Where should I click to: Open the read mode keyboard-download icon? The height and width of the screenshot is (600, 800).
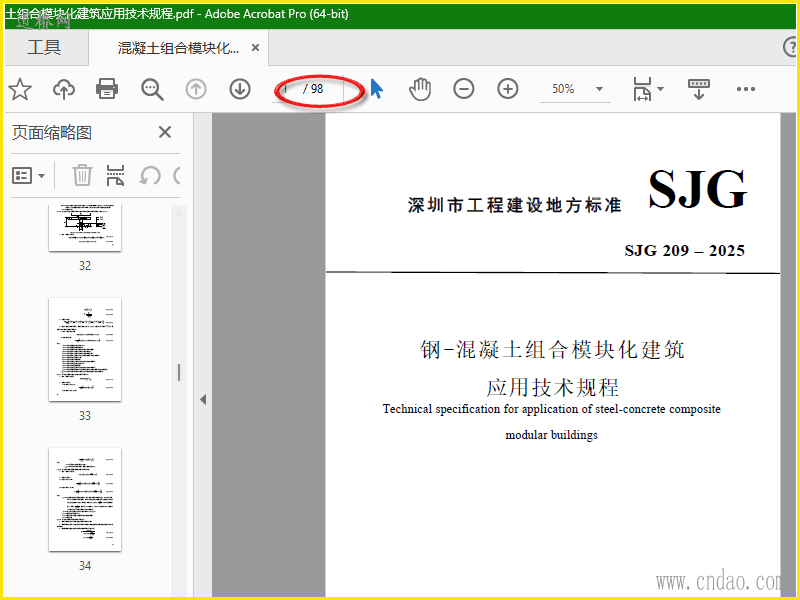[699, 89]
